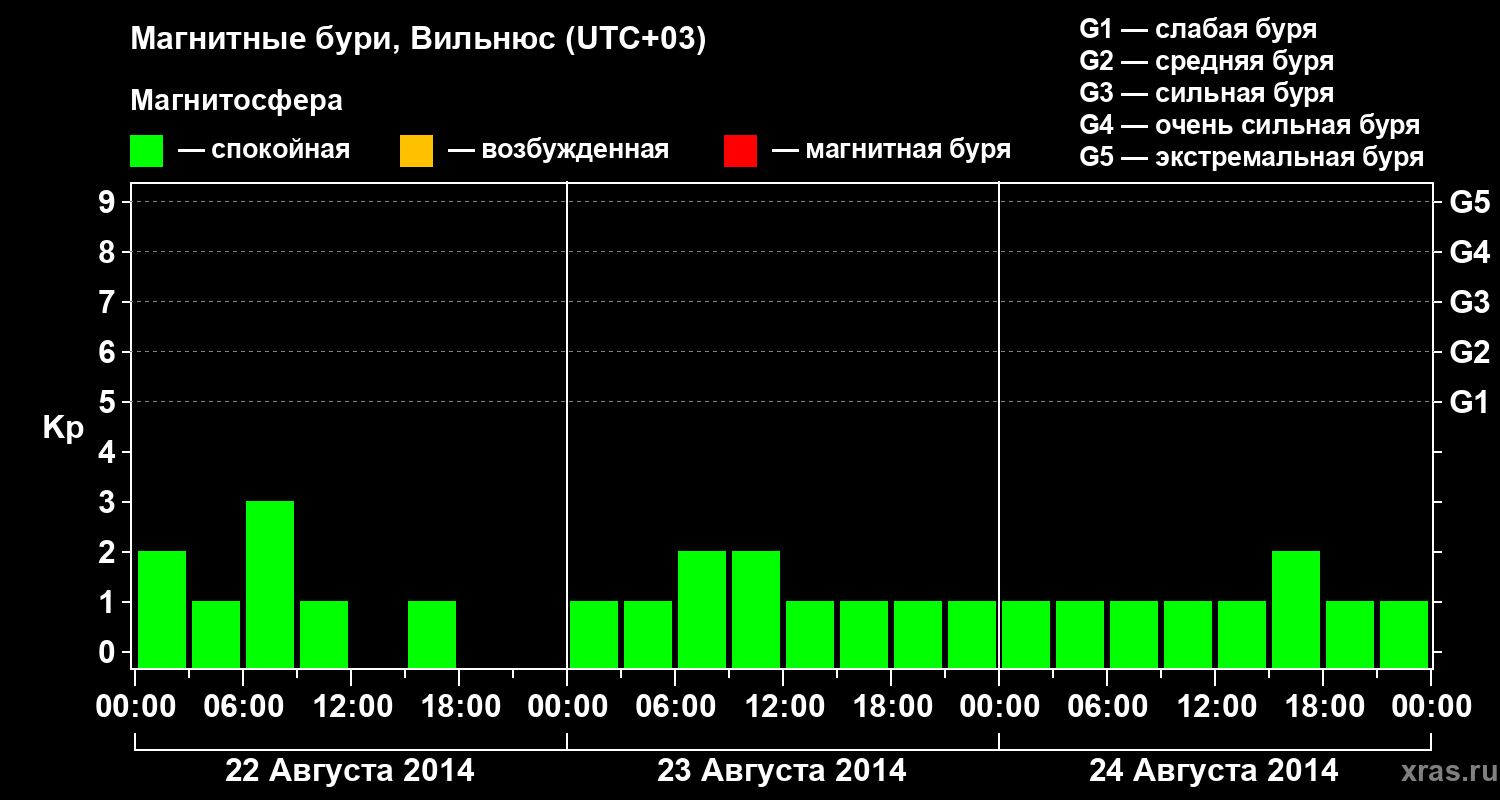Click the '— возбужденная' legend label
The image size is (1500, 800).
point(558,151)
